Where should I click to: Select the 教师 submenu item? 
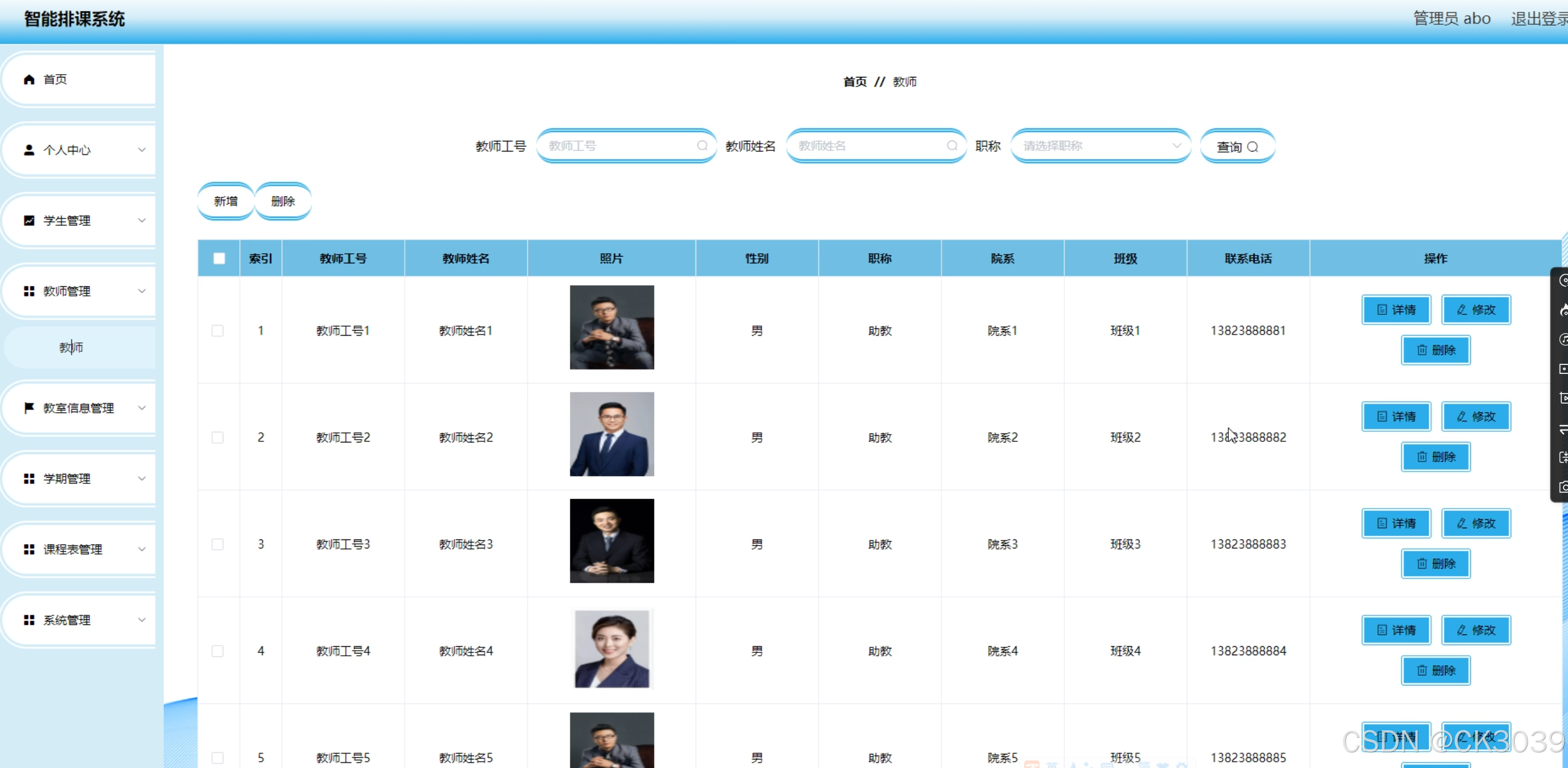(x=71, y=348)
